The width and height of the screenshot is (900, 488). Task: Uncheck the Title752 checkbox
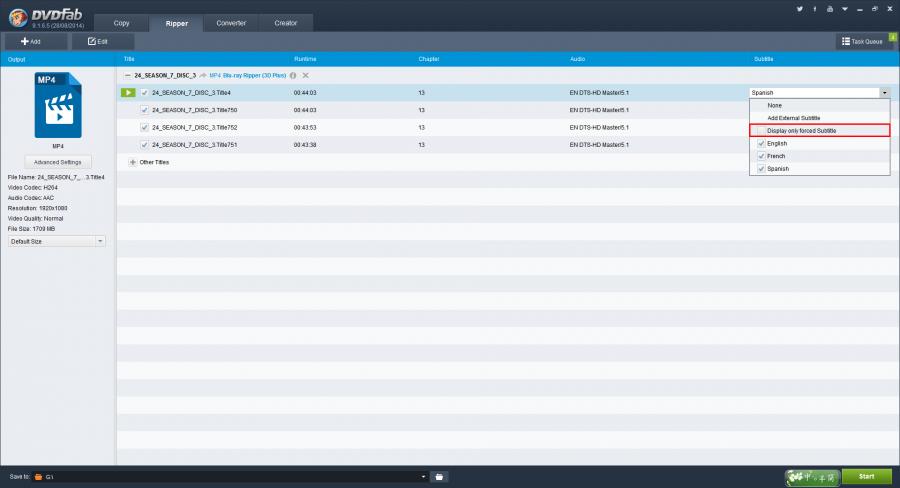point(145,127)
